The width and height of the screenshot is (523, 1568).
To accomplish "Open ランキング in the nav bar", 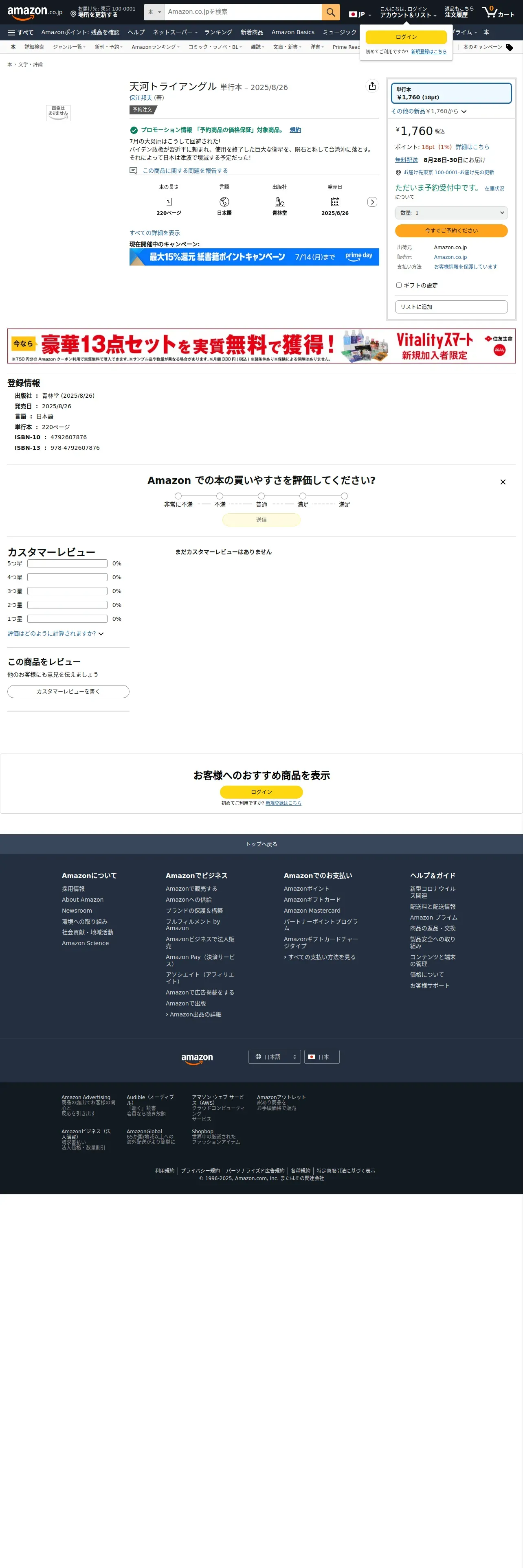I will 218,32.
